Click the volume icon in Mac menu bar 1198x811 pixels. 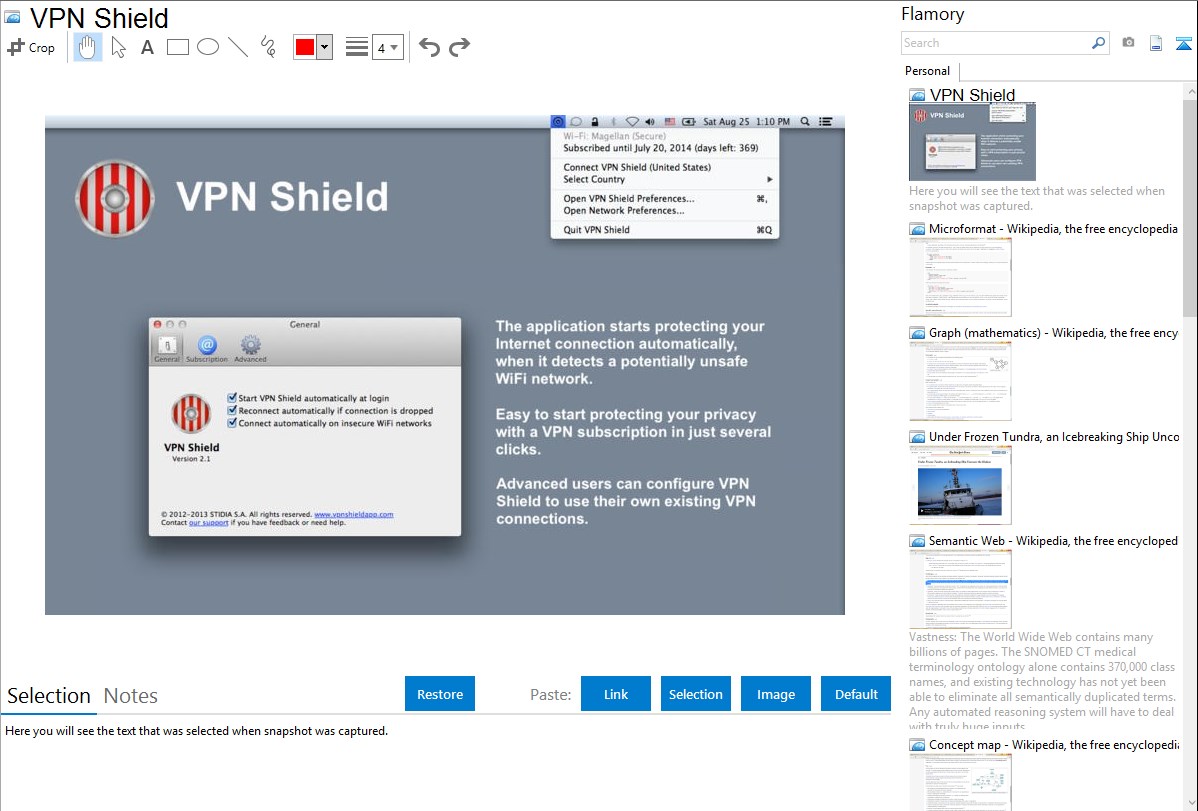tap(650, 122)
